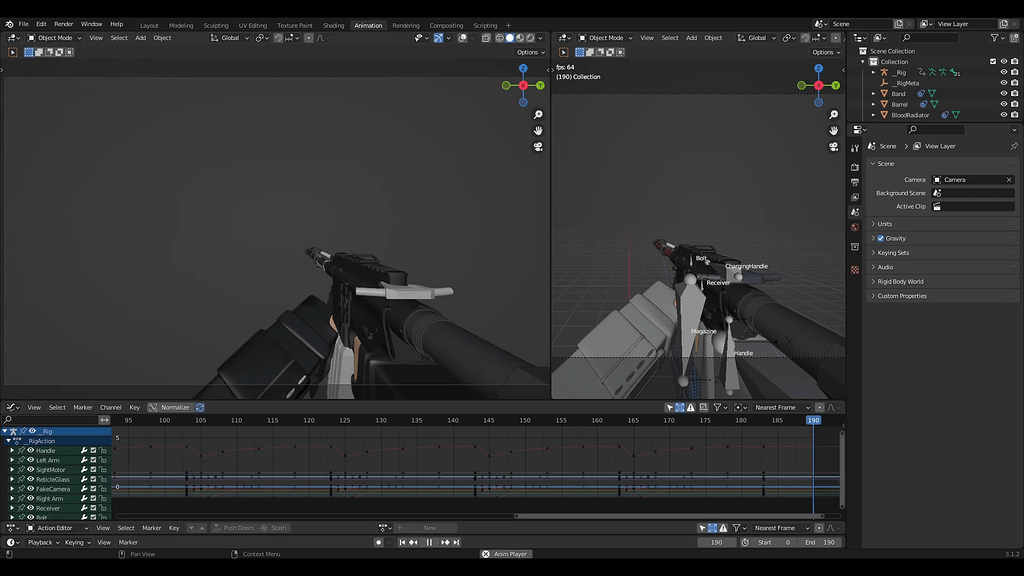Click the camera icon below the navigation gizmo
The width and height of the screenshot is (1024, 576).
pyautogui.click(x=538, y=146)
